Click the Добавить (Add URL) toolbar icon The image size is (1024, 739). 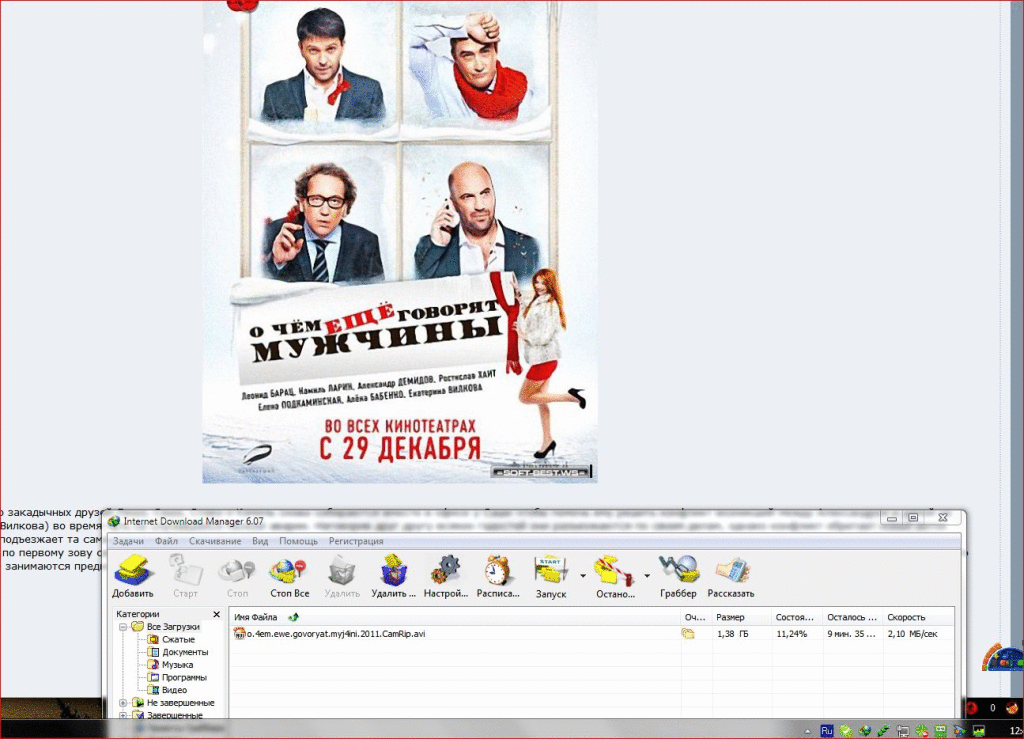point(133,570)
